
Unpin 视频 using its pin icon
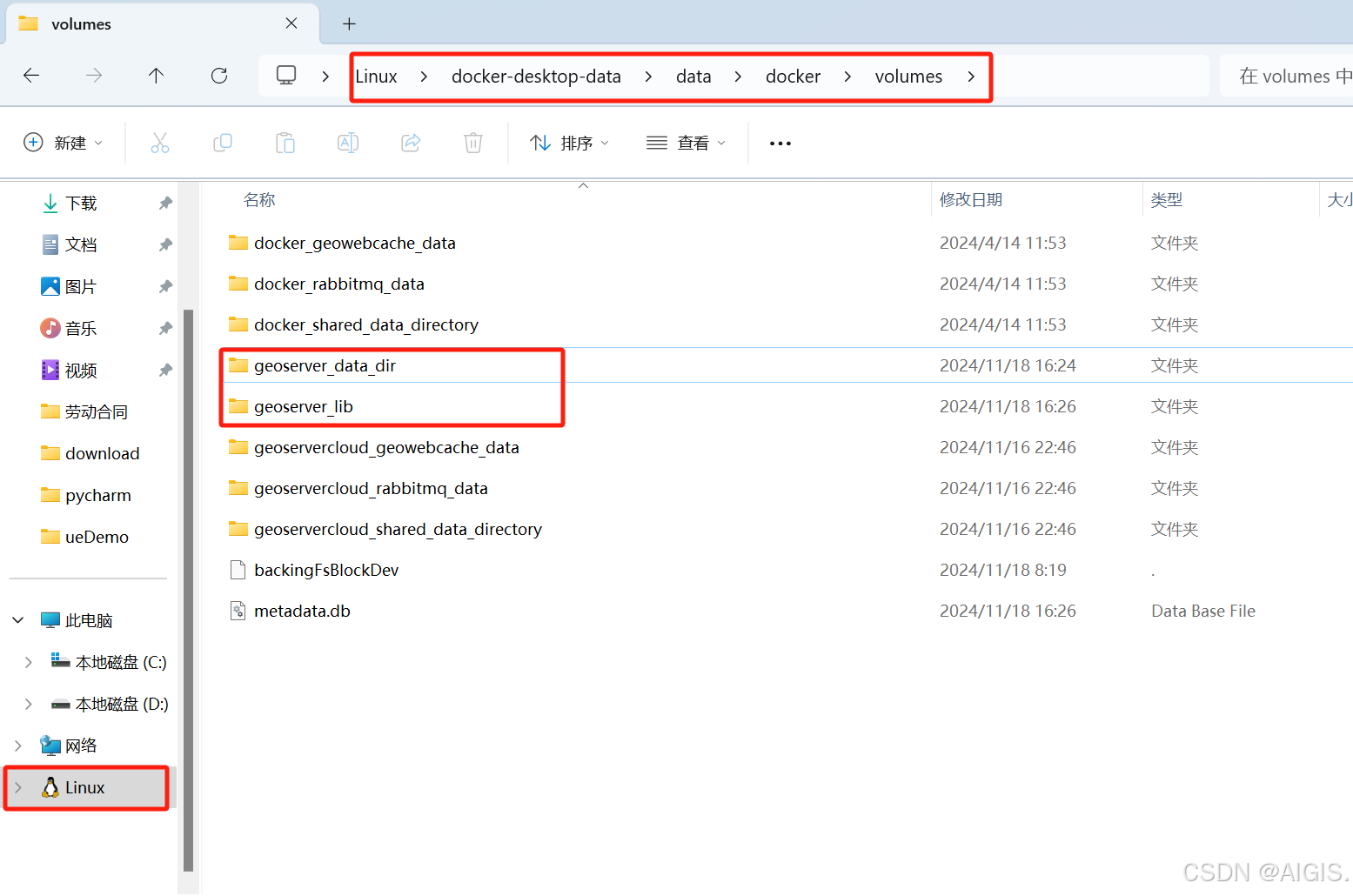pyautogui.click(x=165, y=370)
